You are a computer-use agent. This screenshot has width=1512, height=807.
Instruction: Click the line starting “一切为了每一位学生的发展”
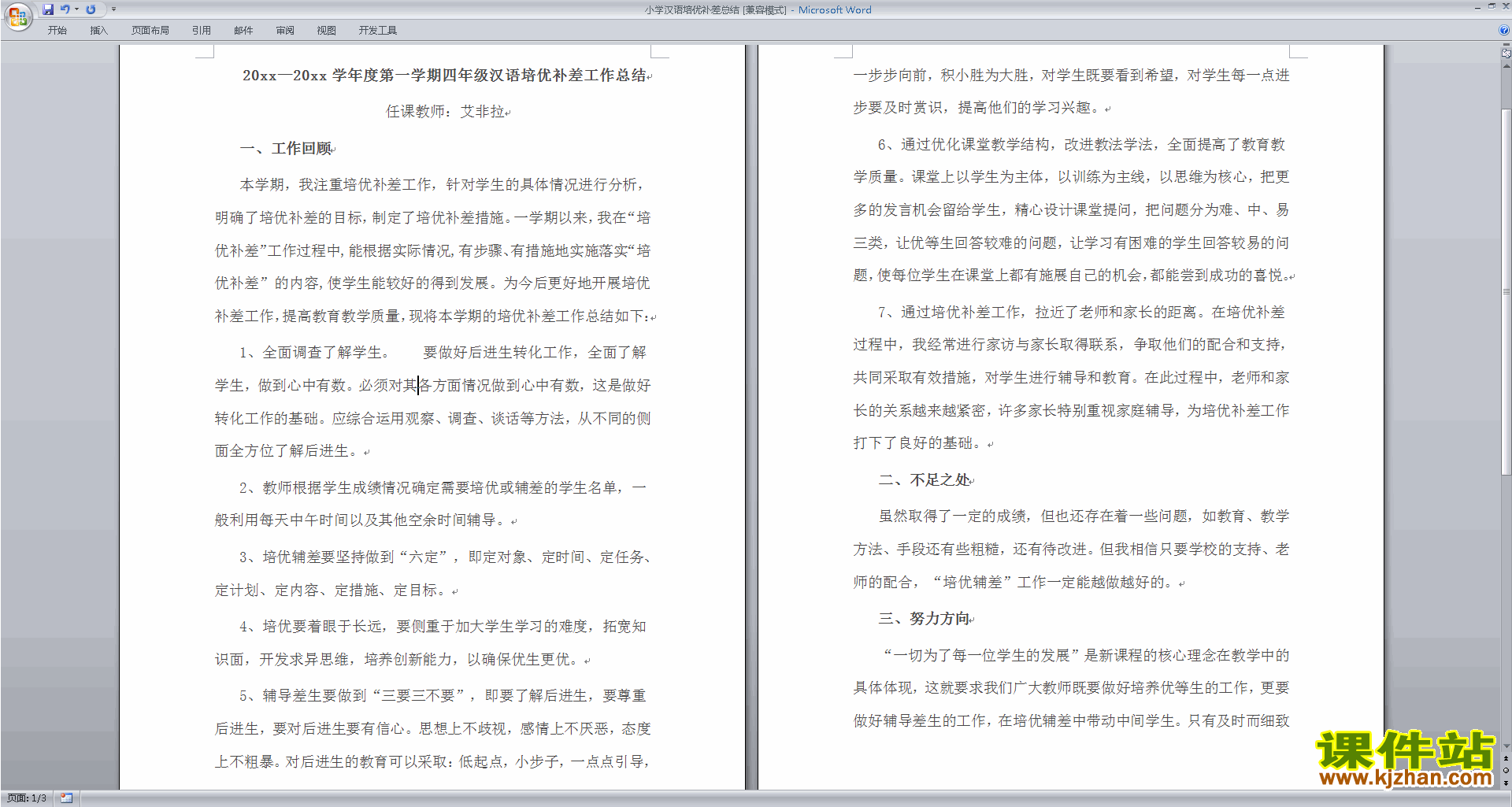point(1087,655)
